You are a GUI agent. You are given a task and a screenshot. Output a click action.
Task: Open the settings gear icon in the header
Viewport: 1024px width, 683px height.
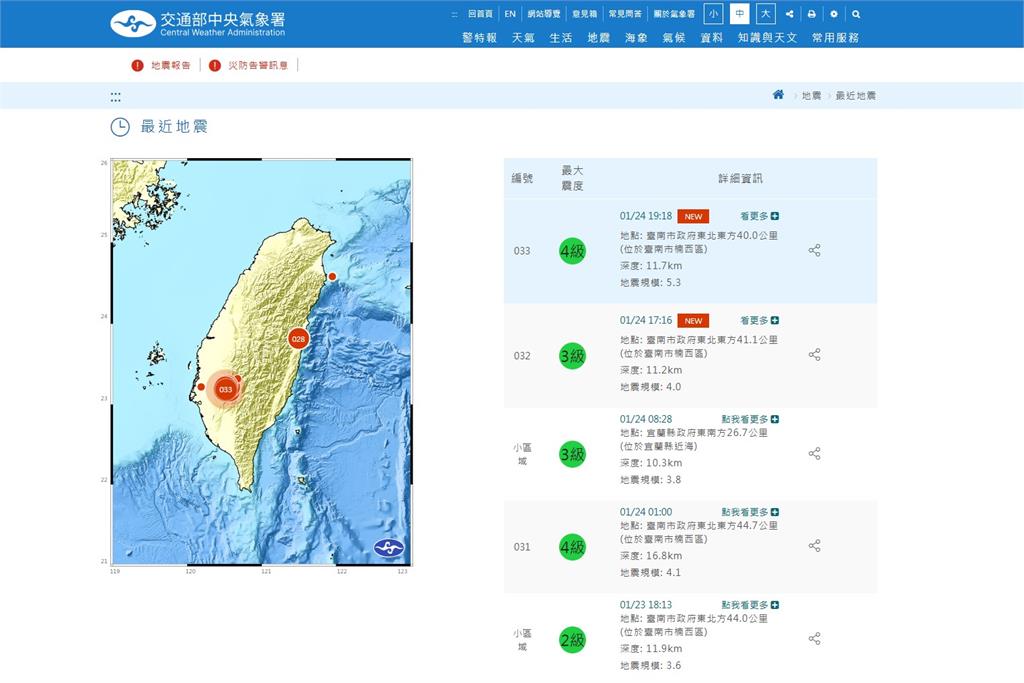click(x=833, y=14)
